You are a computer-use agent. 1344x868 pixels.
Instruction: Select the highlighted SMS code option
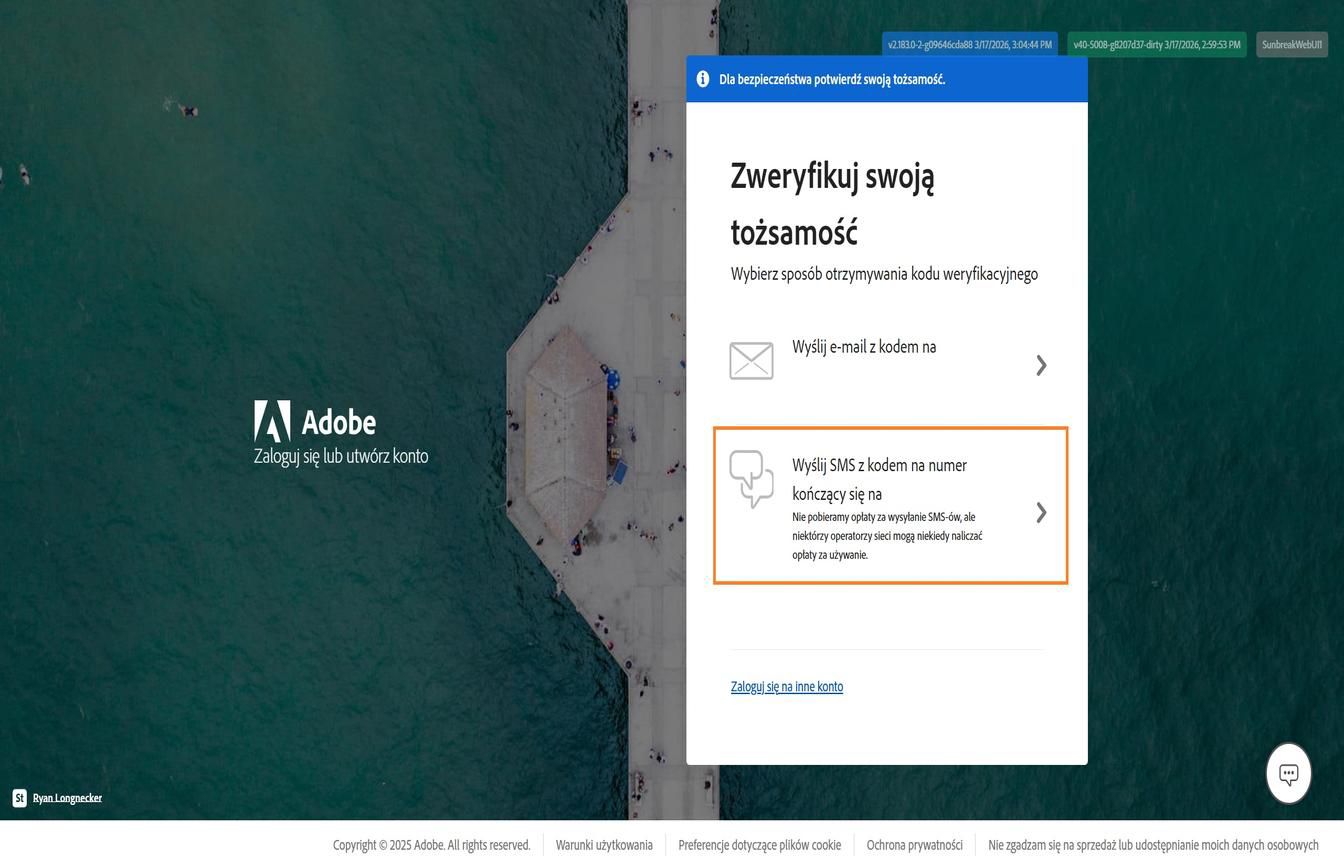(x=890, y=505)
